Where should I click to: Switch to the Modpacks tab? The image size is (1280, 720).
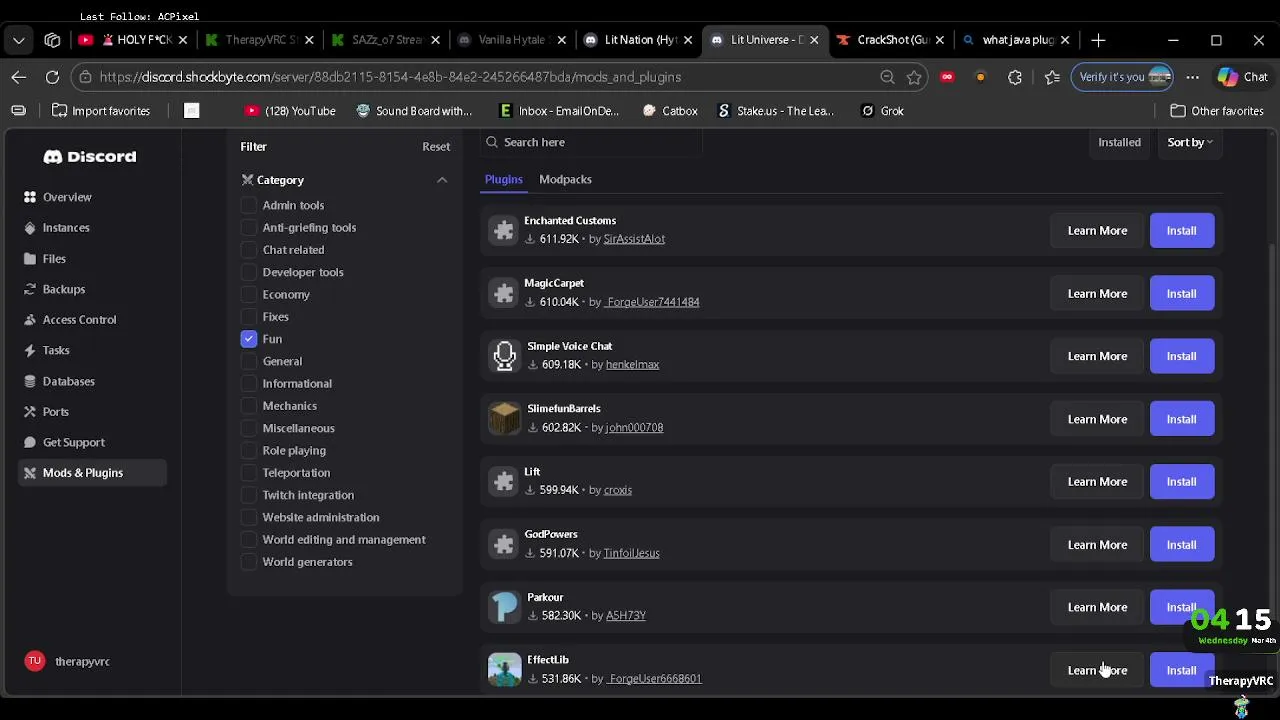pyautogui.click(x=565, y=179)
